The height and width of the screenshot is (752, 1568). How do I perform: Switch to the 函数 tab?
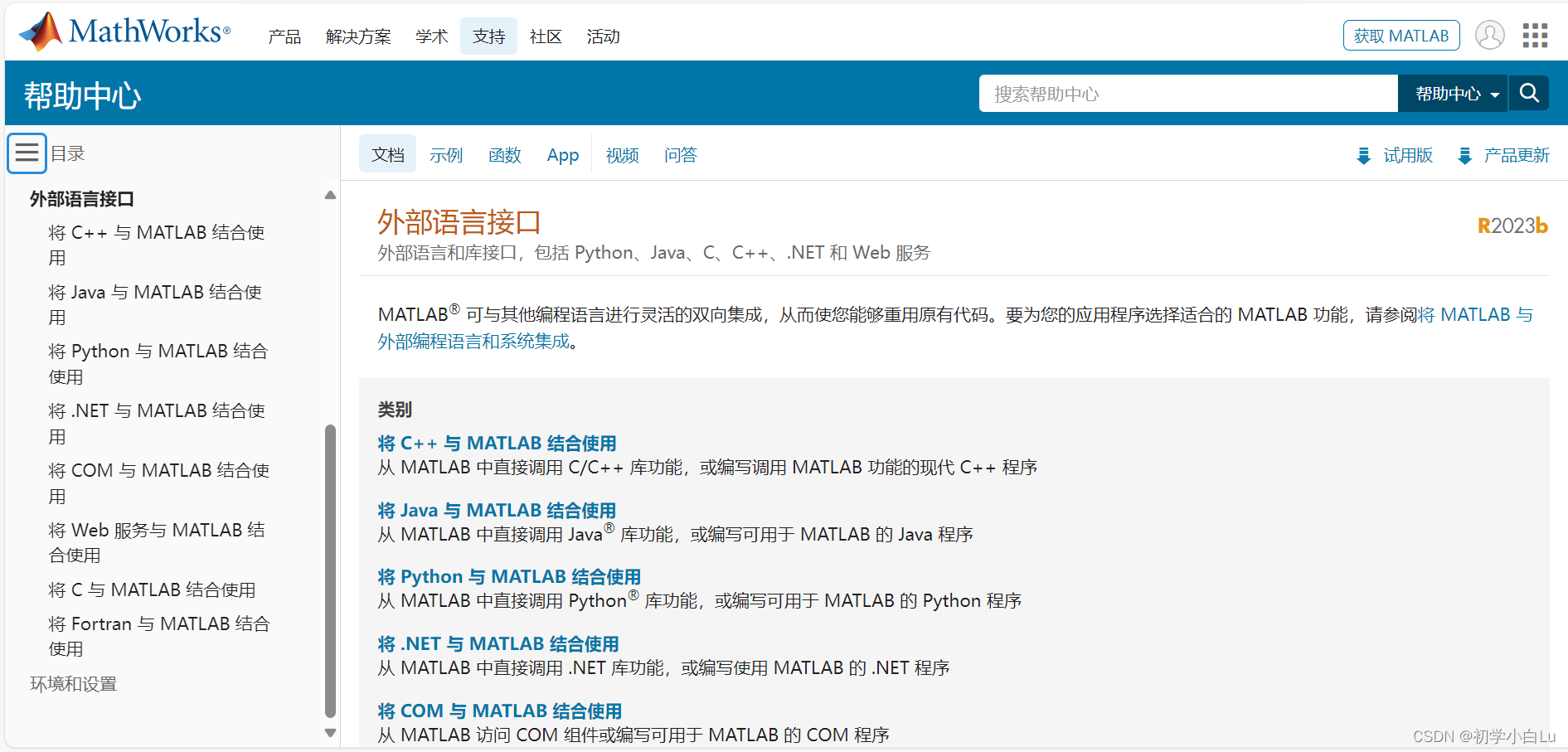[x=504, y=155]
